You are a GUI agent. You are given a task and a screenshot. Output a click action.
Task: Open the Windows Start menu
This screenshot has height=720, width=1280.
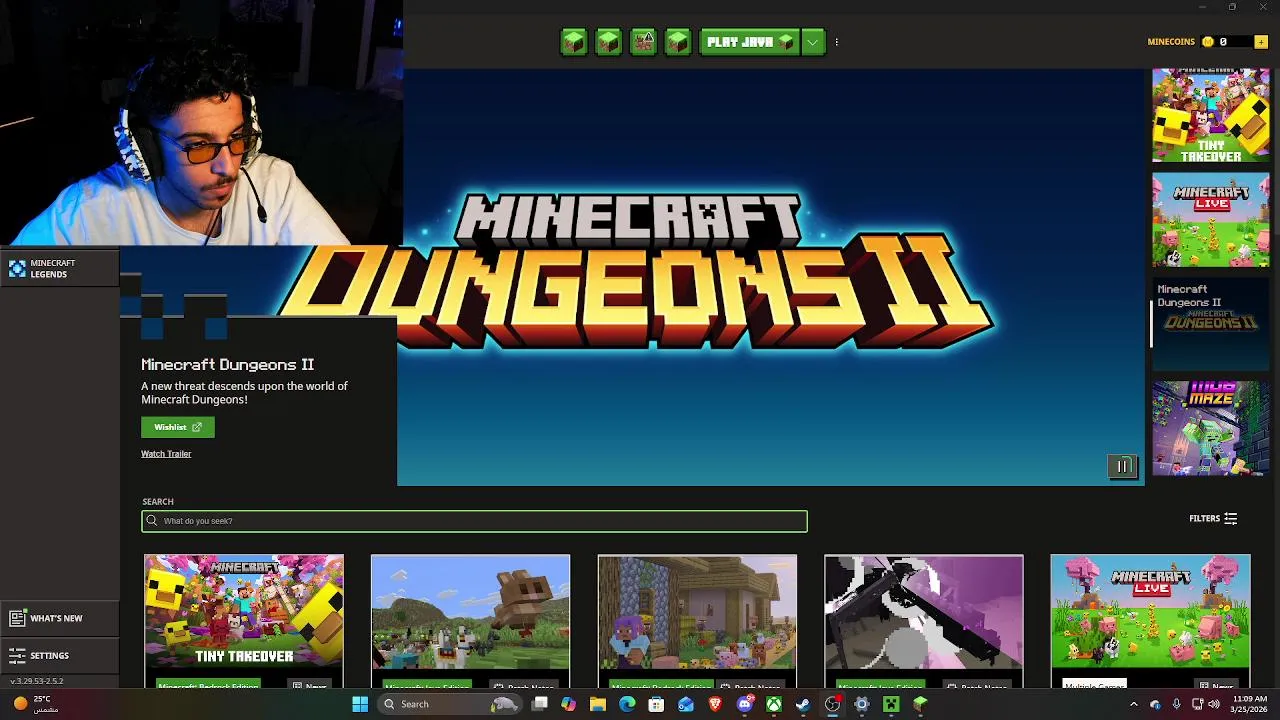(x=360, y=704)
